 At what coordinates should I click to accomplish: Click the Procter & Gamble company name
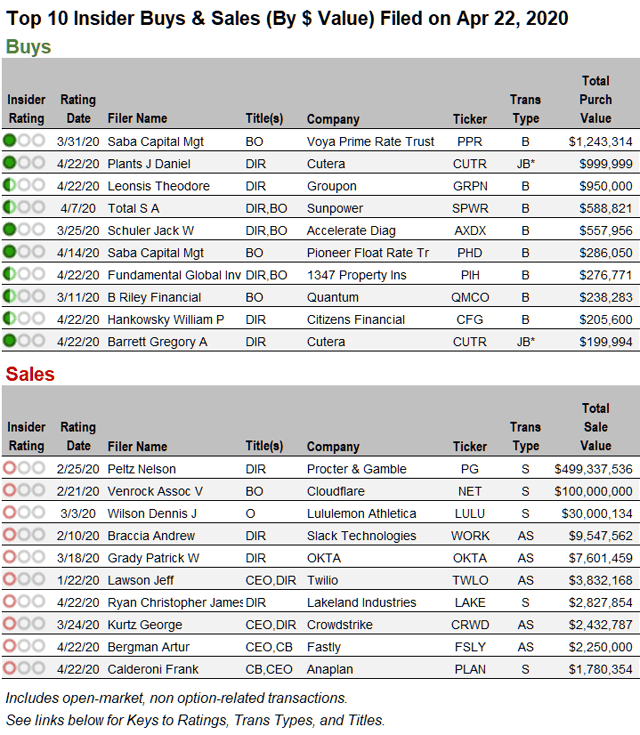pos(356,469)
